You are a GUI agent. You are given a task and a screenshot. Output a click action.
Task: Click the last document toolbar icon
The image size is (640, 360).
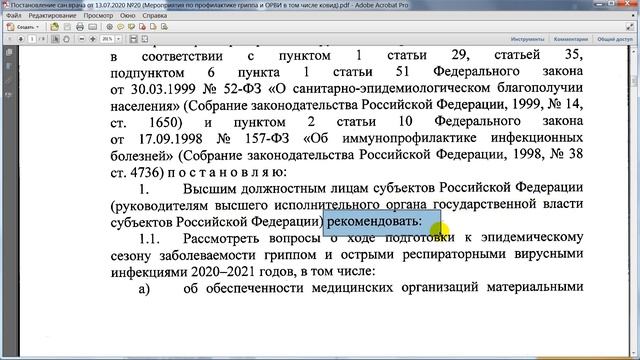pyautogui.click(x=164, y=27)
